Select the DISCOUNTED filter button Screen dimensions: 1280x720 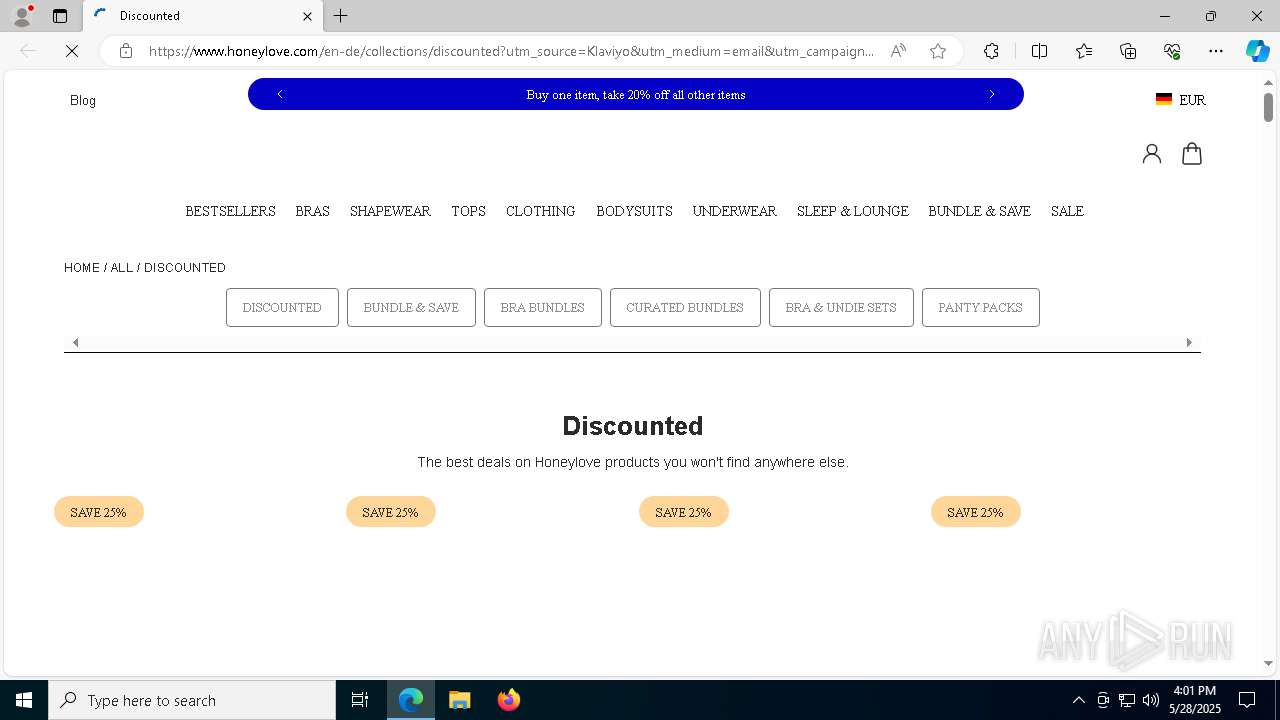point(282,307)
